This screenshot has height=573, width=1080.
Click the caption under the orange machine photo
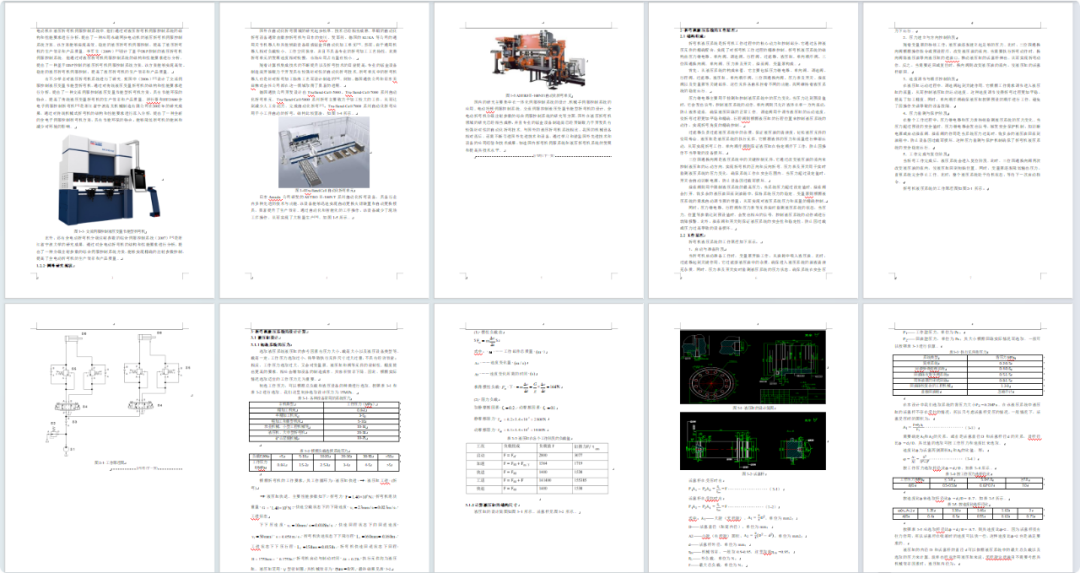(x=539, y=95)
